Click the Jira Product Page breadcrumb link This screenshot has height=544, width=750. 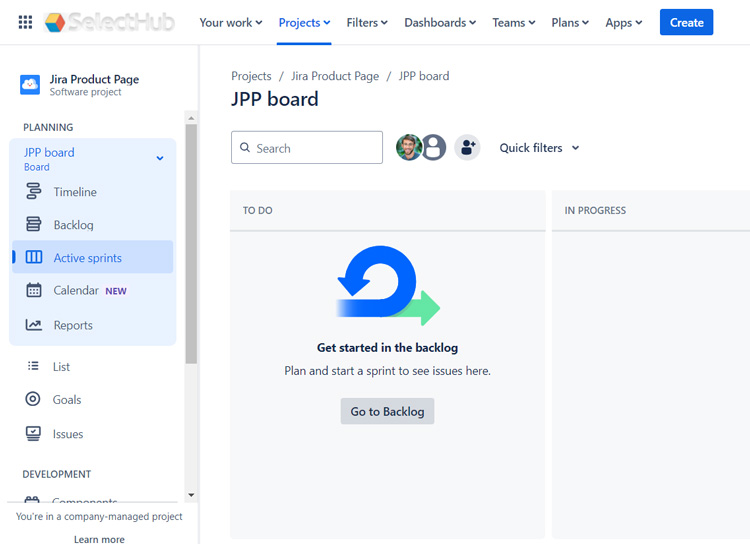click(x=335, y=76)
